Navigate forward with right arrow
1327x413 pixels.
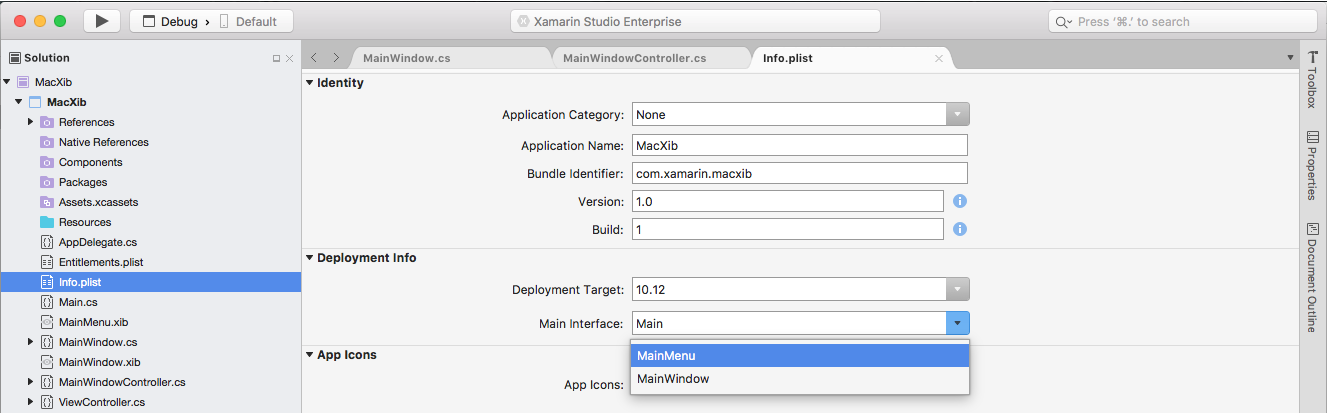(336, 58)
